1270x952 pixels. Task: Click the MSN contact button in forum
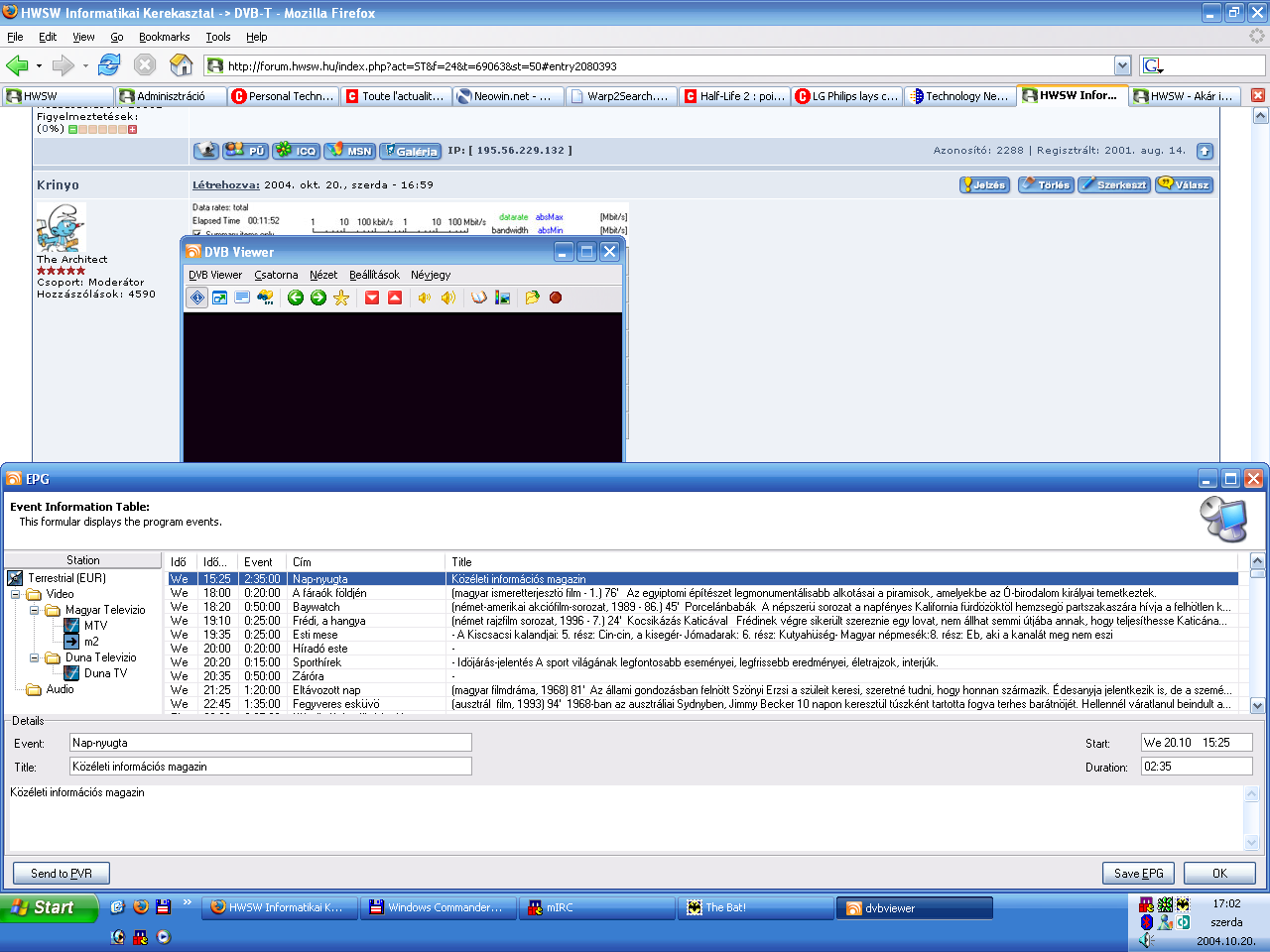[x=349, y=151]
